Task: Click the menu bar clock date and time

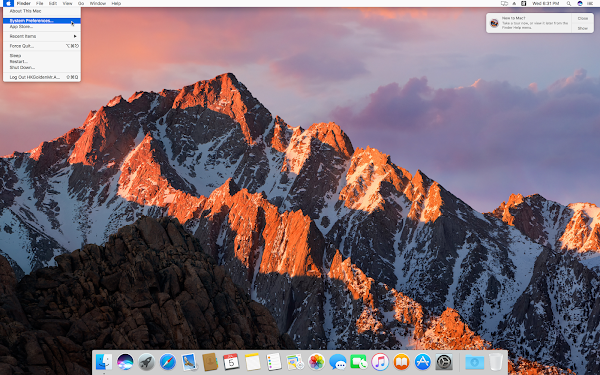Action: point(545,3)
